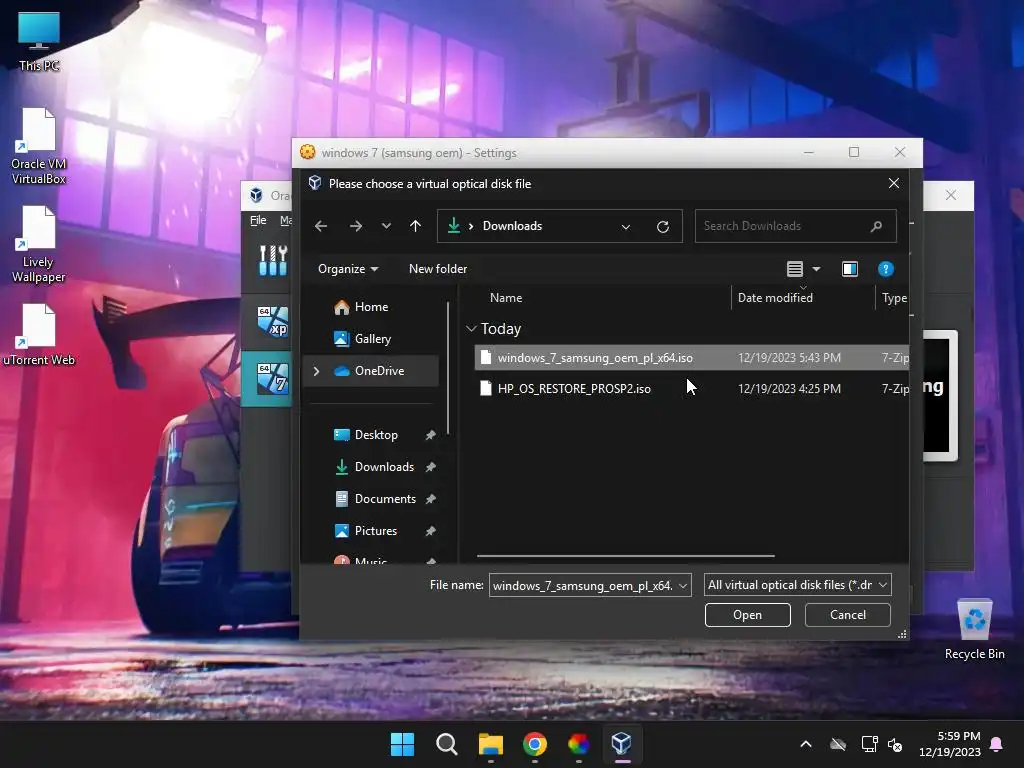Click the Open button
This screenshot has width=1024, height=768.
click(x=747, y=615)
